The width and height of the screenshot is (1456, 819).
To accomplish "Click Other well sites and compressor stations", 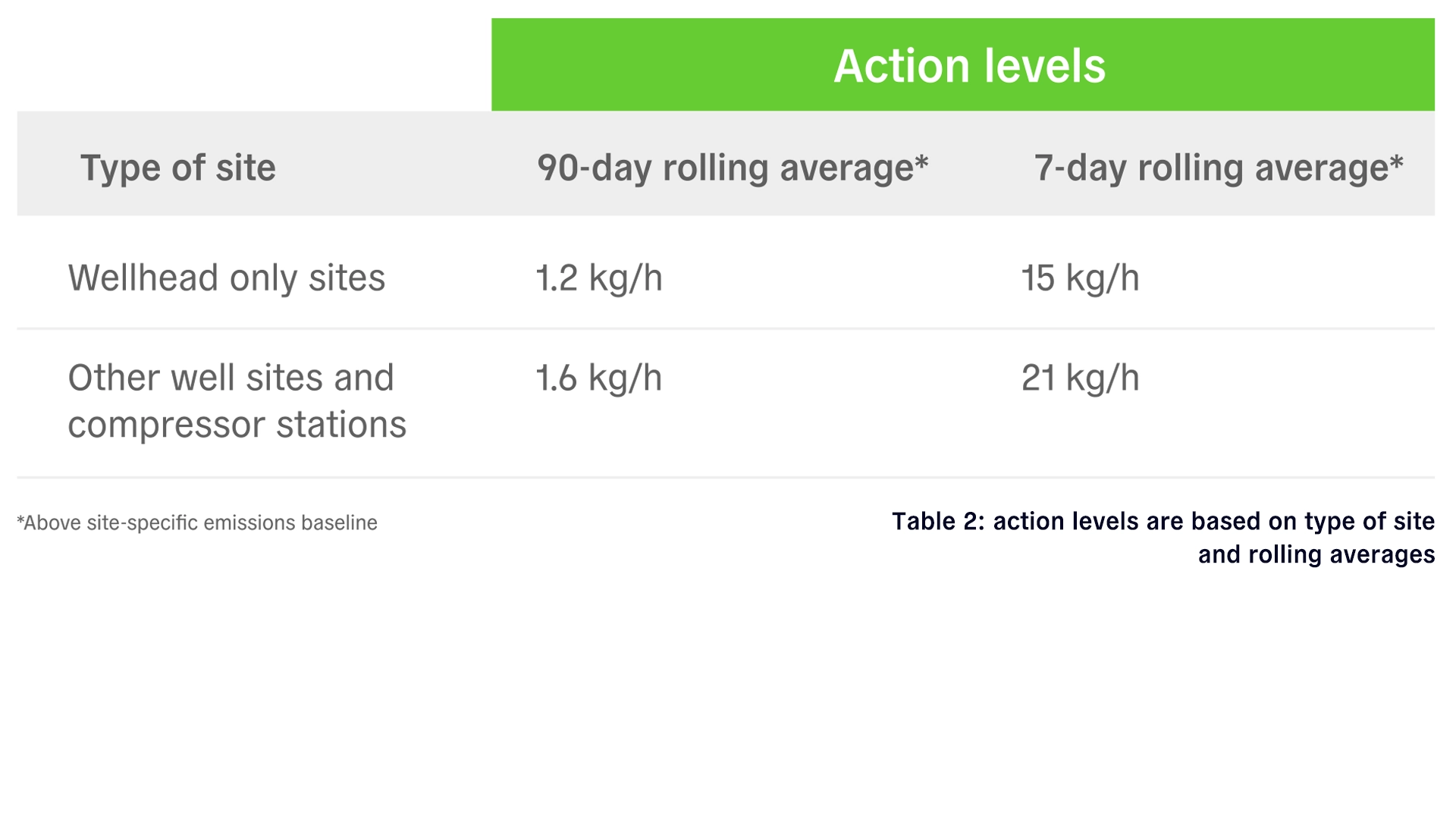I will (237, 400).
